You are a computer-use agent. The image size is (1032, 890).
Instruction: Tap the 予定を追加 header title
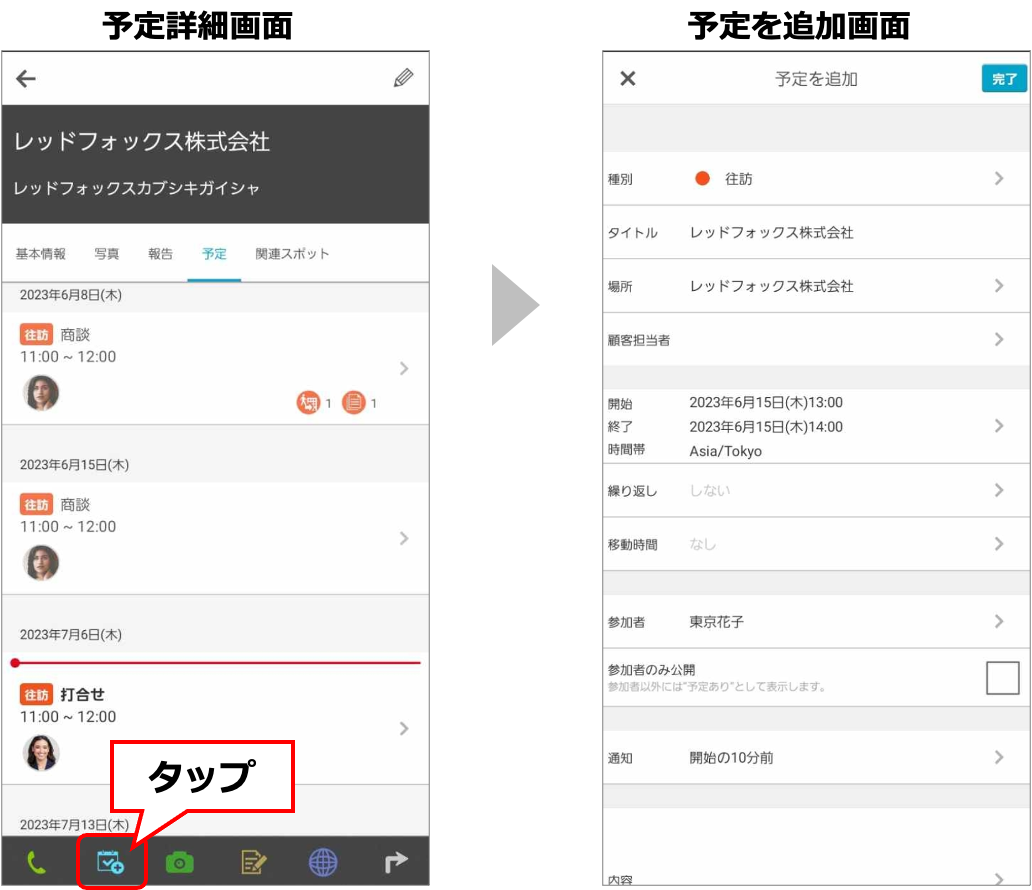click(x=816, y=79)
